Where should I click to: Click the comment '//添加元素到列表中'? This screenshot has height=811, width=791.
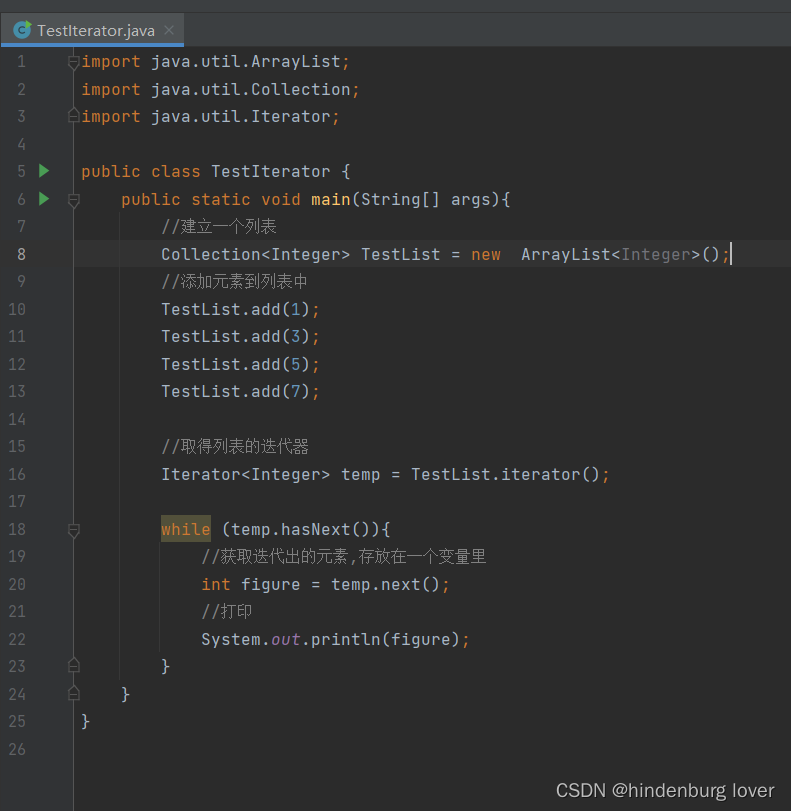[x=234, y=281]
